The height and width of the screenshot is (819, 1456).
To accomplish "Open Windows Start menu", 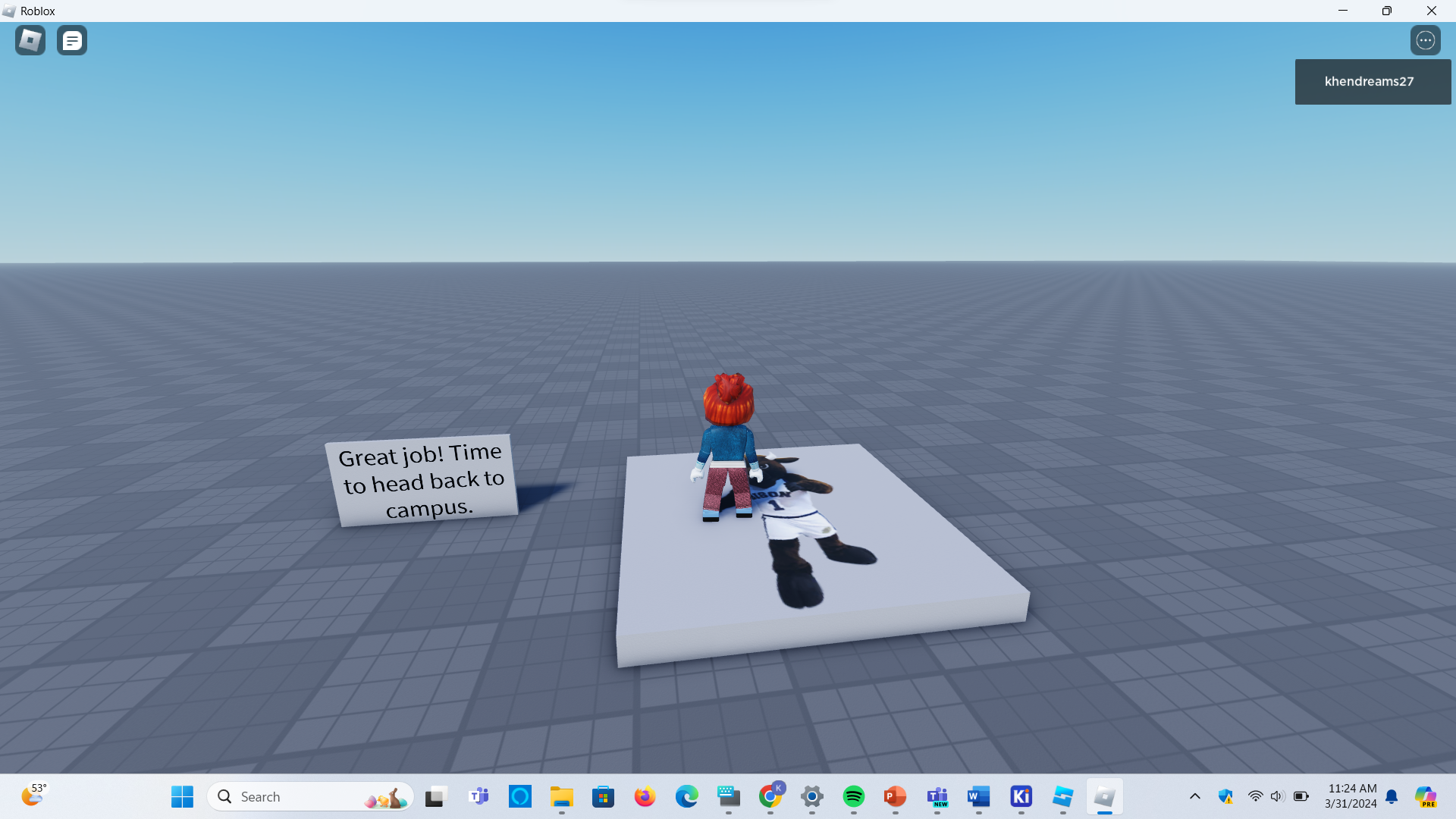I will [x=182, y=796].
